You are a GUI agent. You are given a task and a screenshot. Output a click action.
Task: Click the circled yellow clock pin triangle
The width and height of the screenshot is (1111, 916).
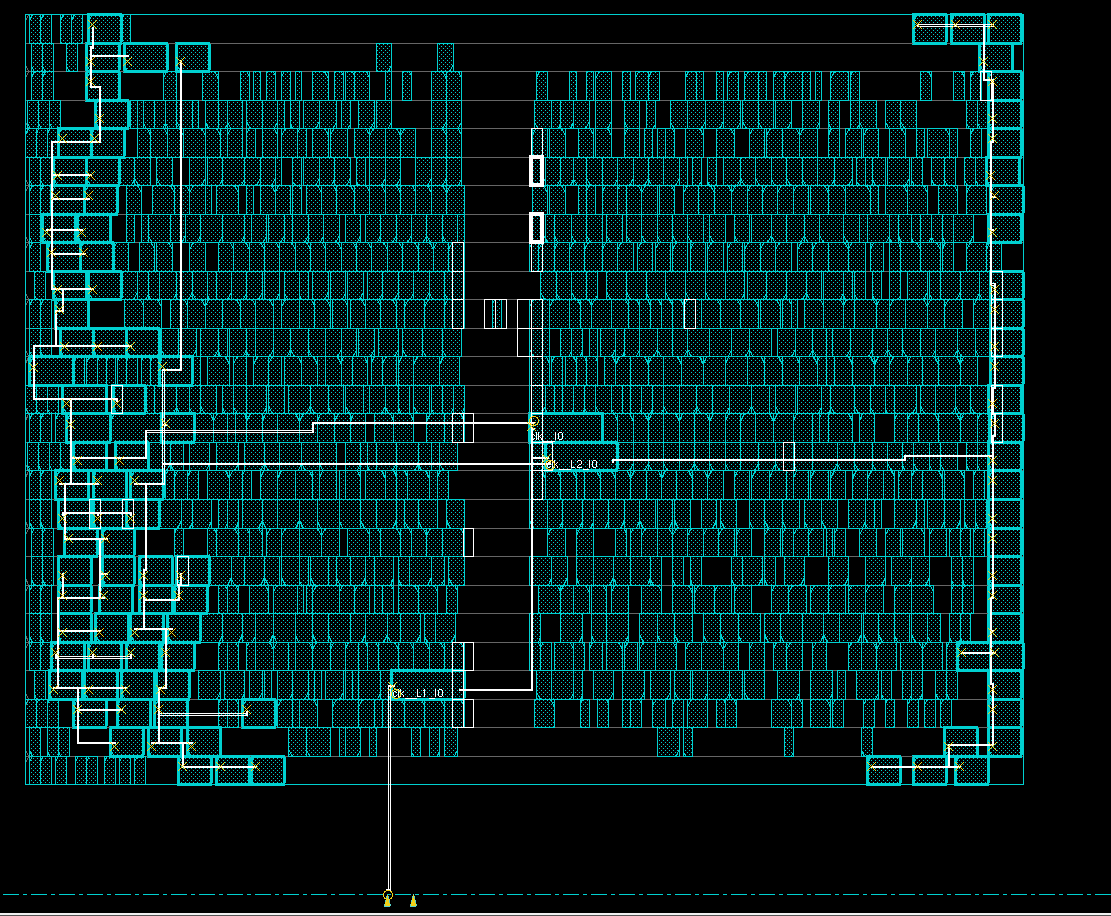point(388,901)
